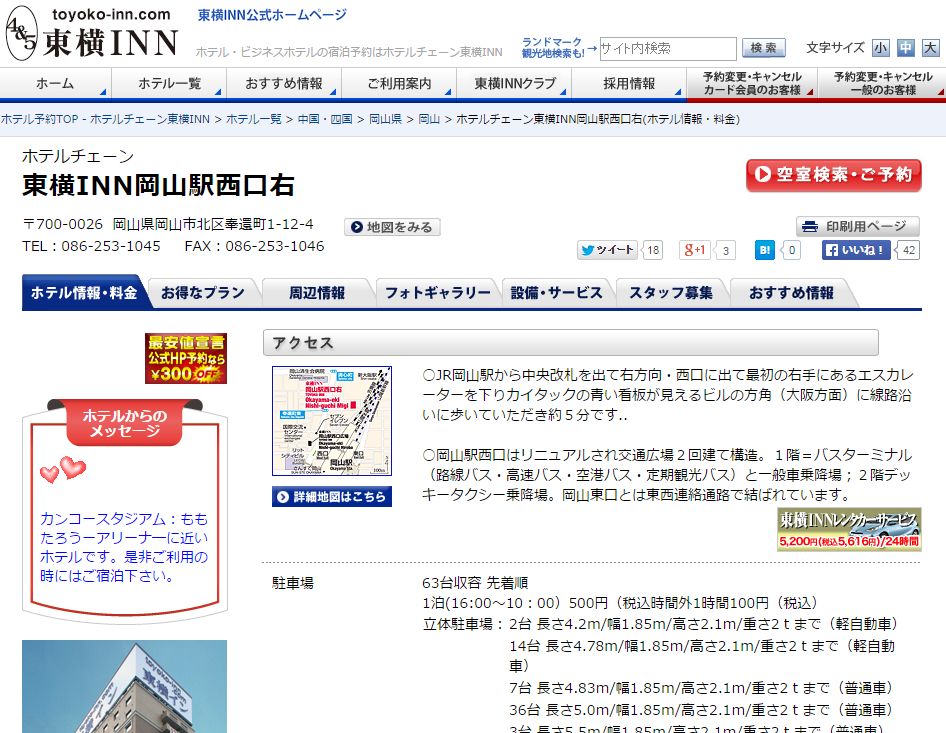Viewport: 946px width, 733px height.
Task: Click the 空室検索・ご予約 button
Action: 834,175
